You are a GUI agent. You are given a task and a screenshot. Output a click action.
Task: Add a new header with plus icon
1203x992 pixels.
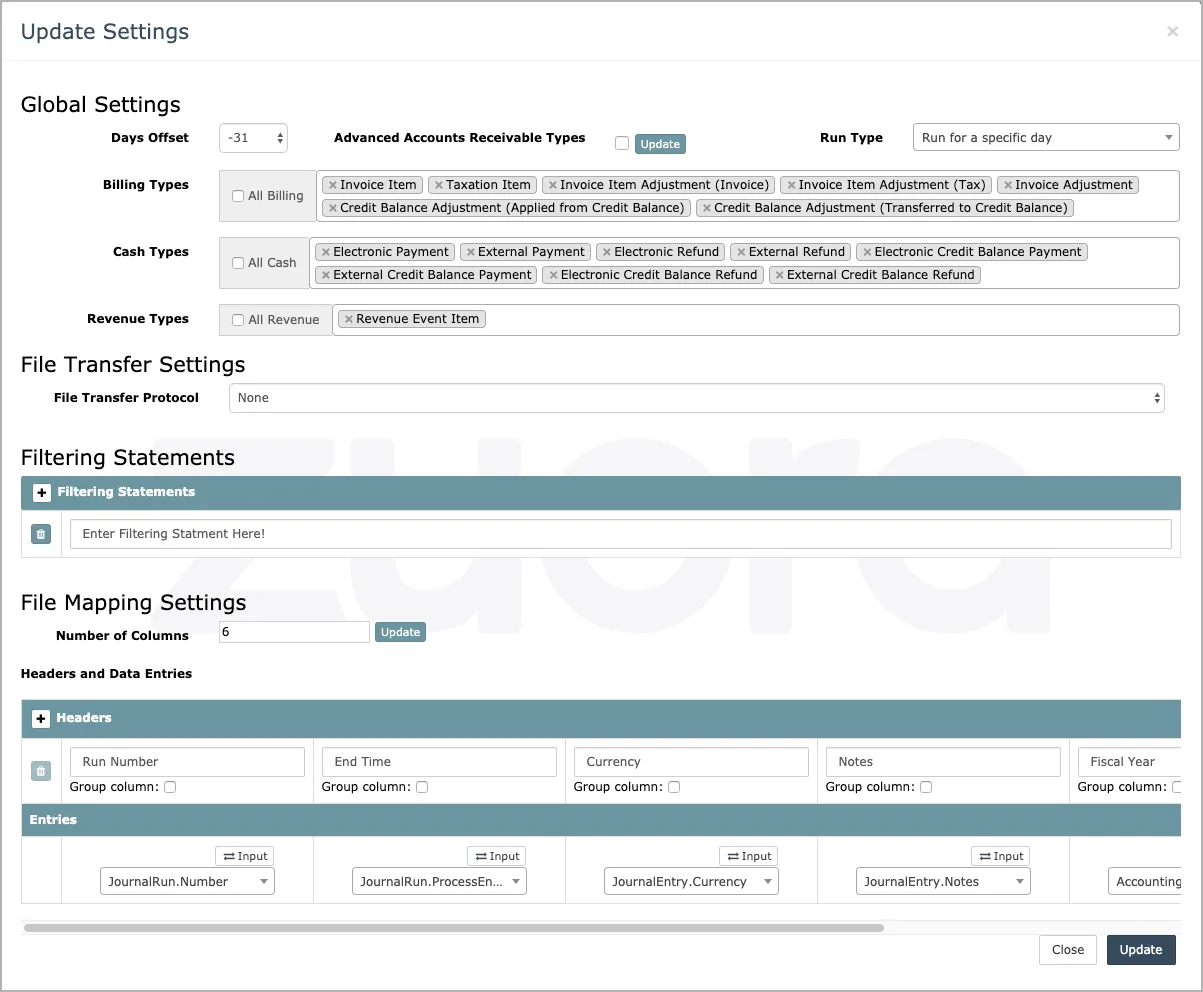point(41,718)
